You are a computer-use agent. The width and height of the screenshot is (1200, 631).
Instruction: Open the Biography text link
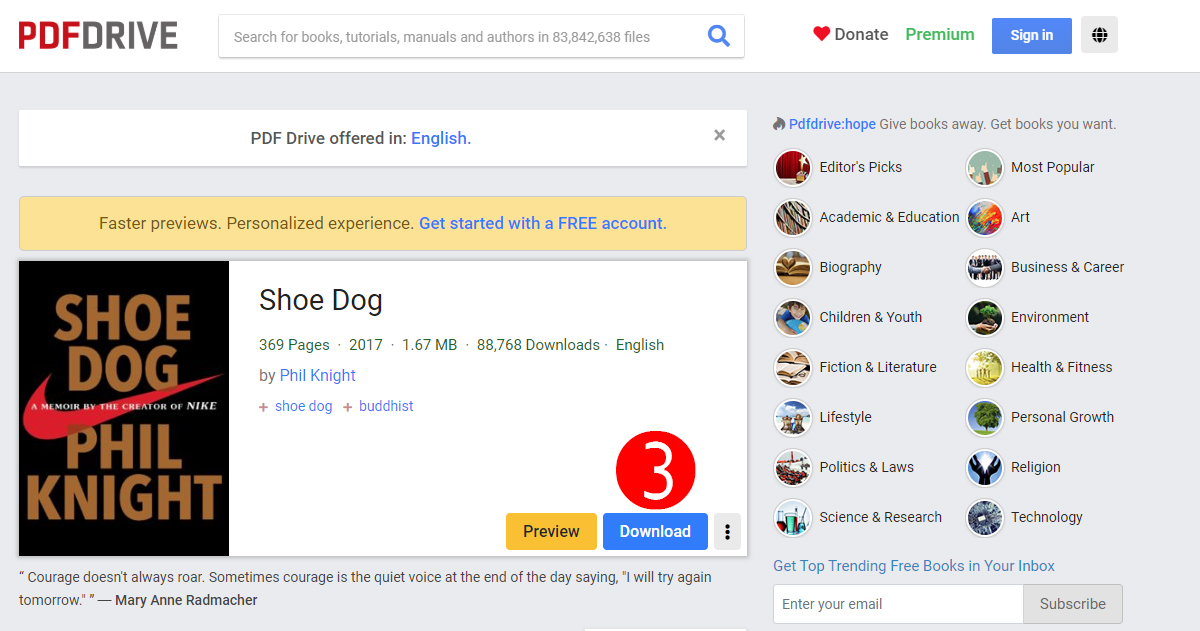pyautogui.click(x=851, y=267)
